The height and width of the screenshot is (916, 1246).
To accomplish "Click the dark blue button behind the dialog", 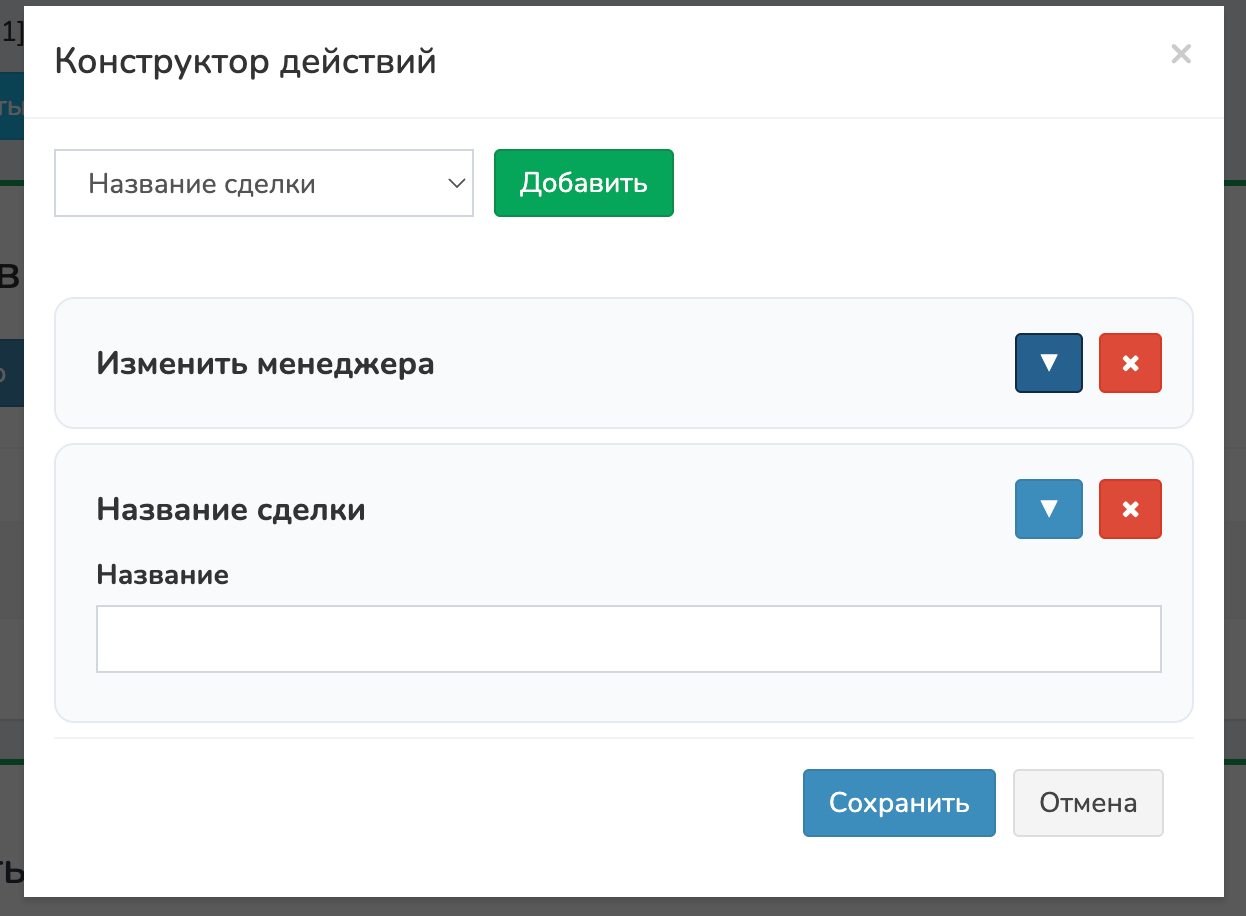I will 11,373.
